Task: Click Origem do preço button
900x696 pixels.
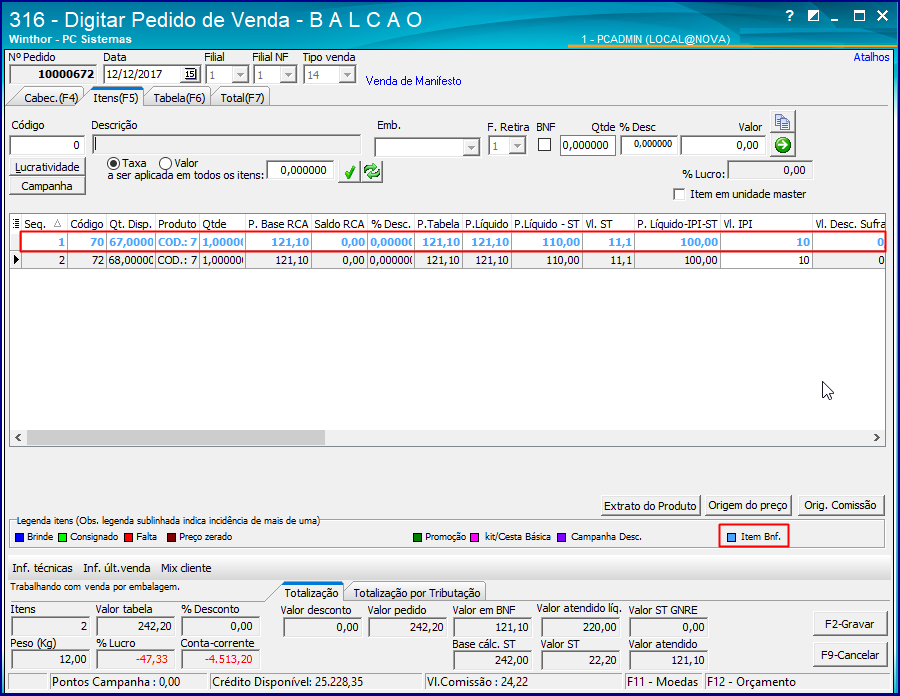Action: pos(748,505)
